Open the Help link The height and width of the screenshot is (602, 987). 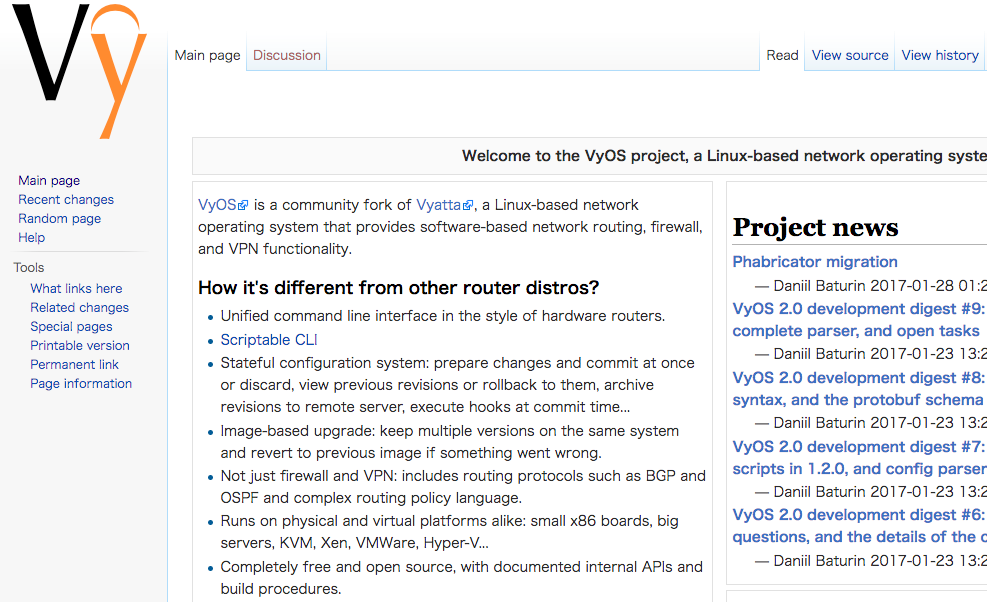point(31,237)
